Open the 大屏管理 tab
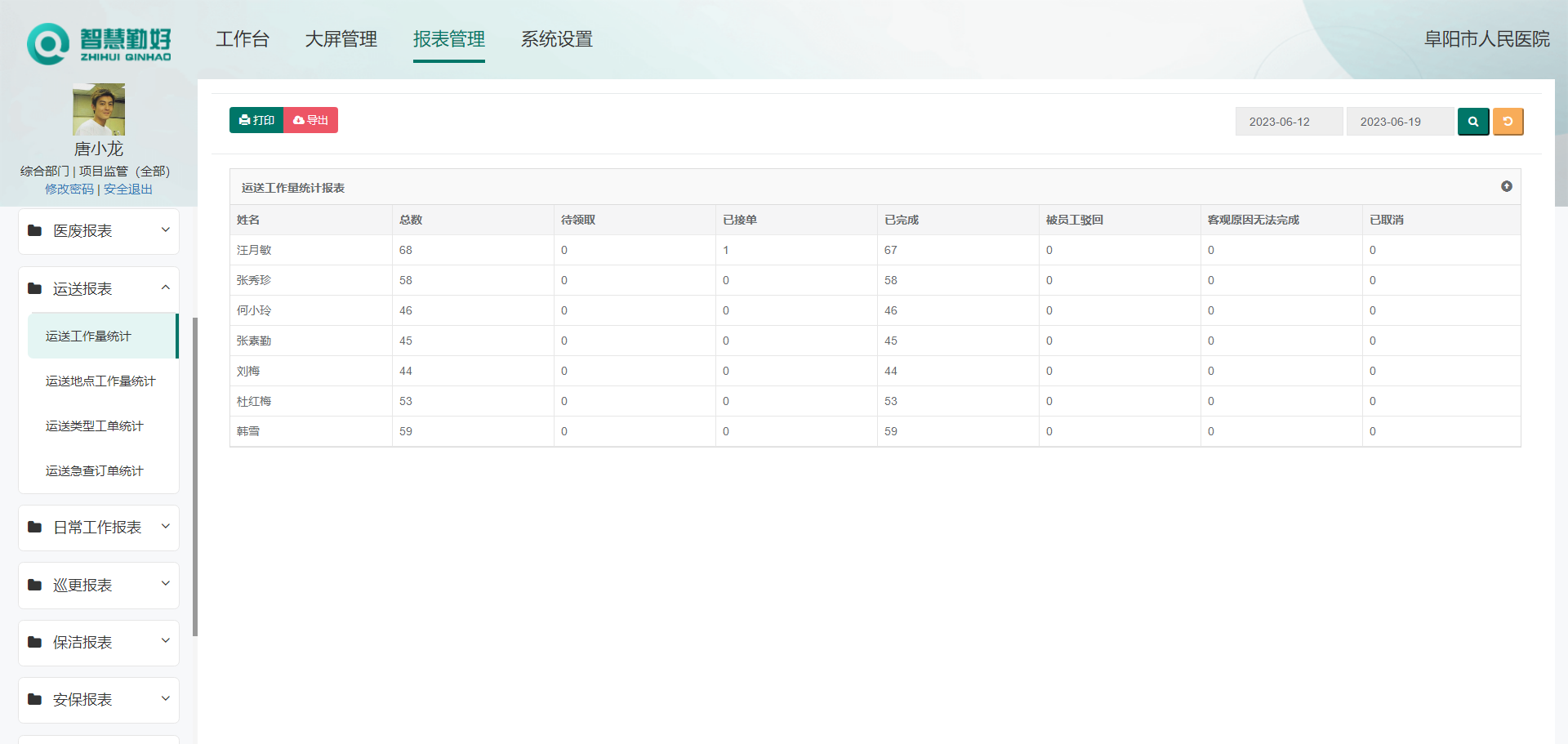This screenshot has height=744, width=1568. [341, 39]
